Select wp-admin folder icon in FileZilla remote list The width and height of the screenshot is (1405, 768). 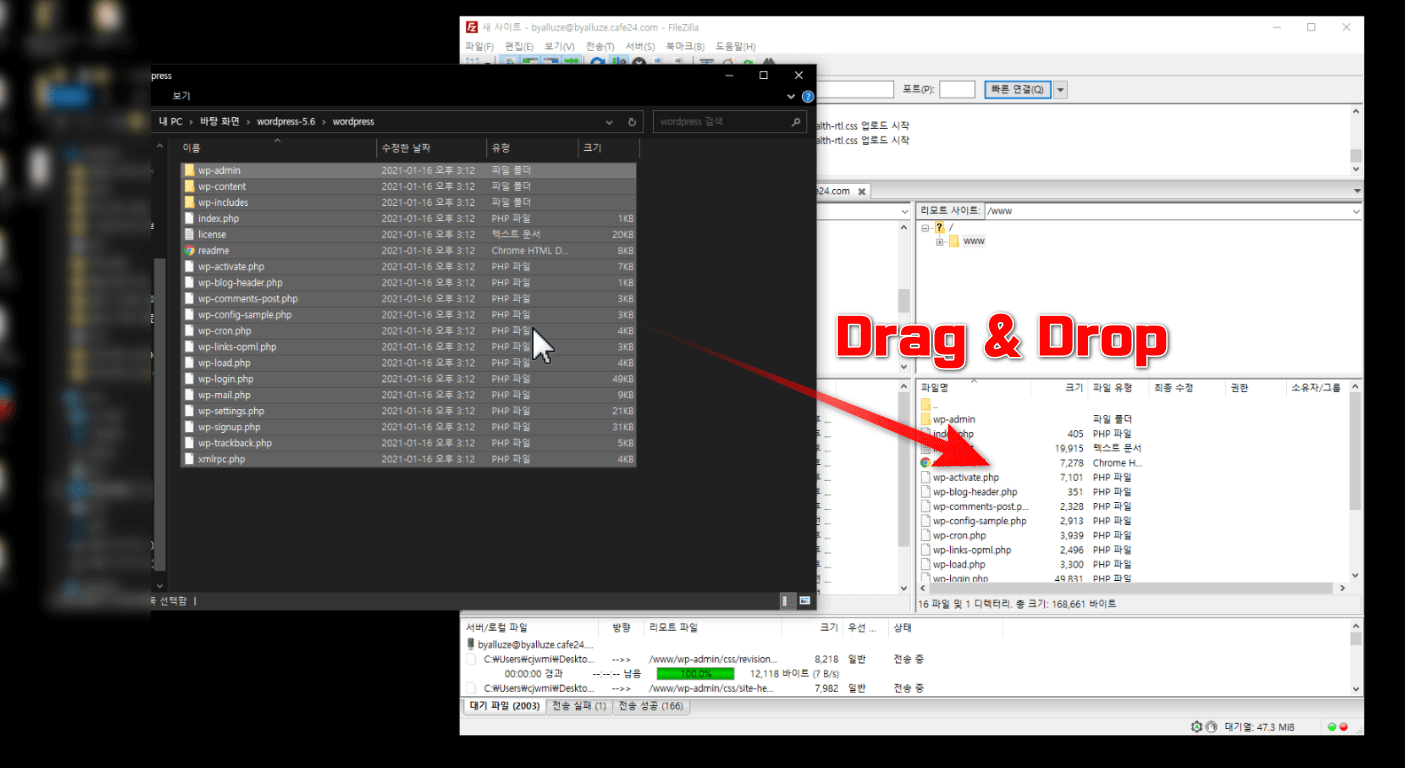click(926, 419)
